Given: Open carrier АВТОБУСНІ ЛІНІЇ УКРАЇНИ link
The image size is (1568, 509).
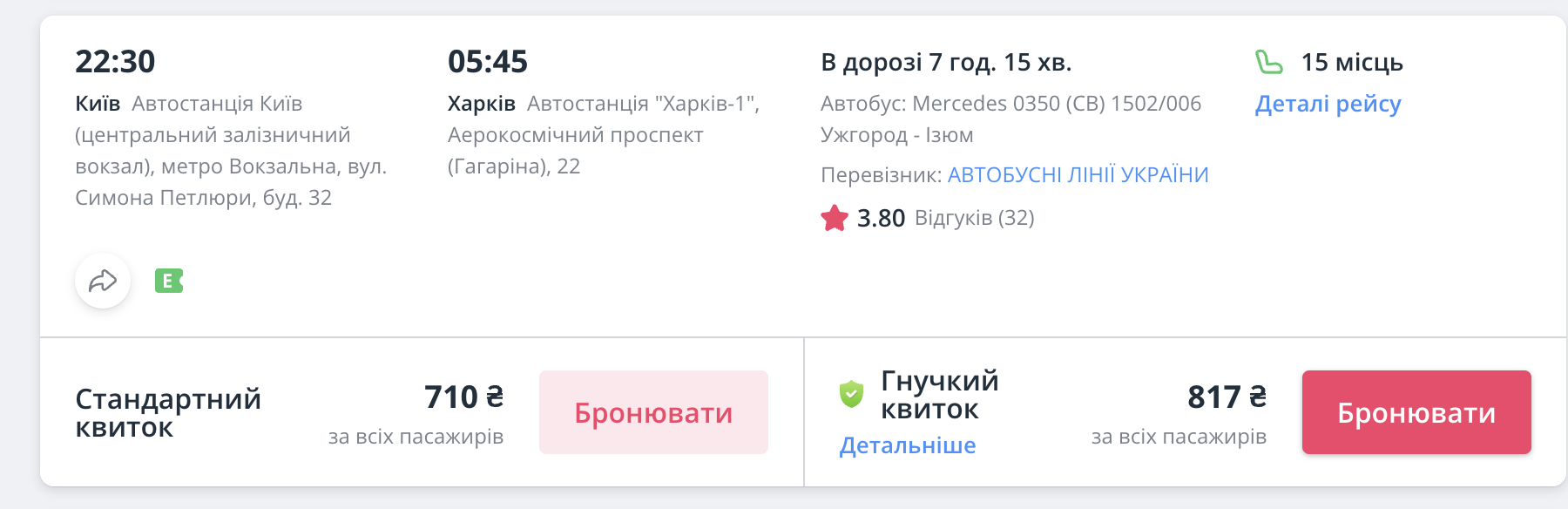Looking at the screenshot, I should (x=1078, y=174).
